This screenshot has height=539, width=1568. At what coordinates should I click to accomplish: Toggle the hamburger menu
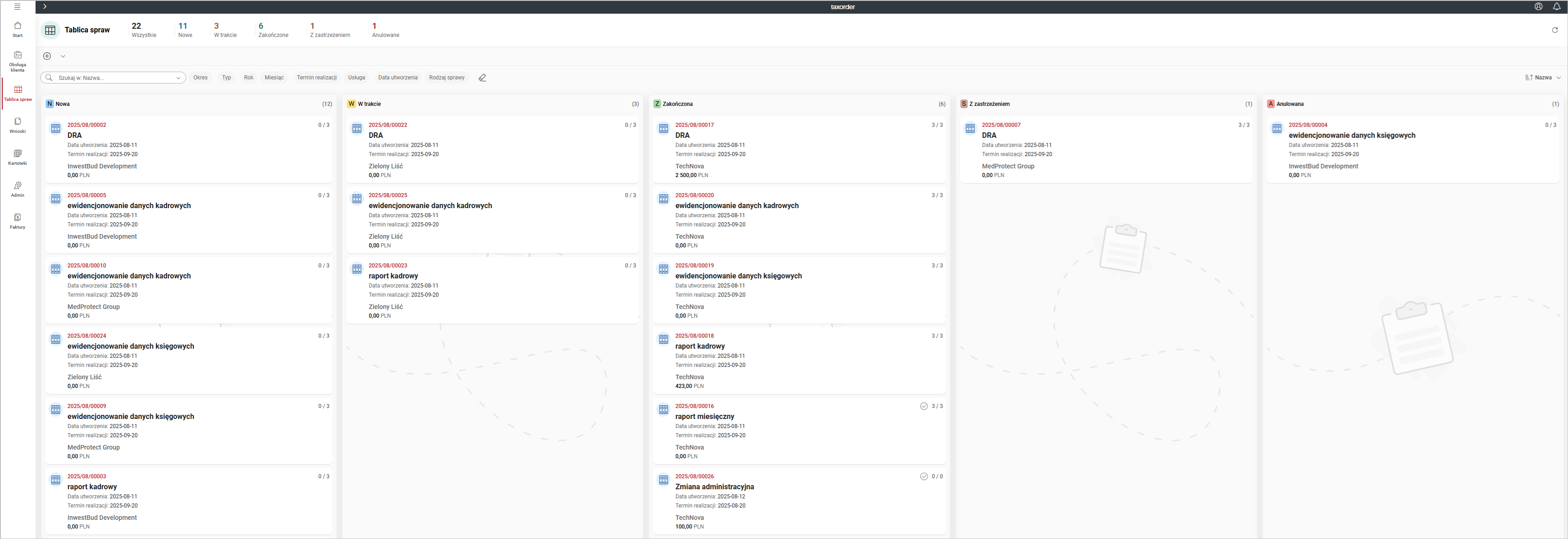click(x=17, y=7)
